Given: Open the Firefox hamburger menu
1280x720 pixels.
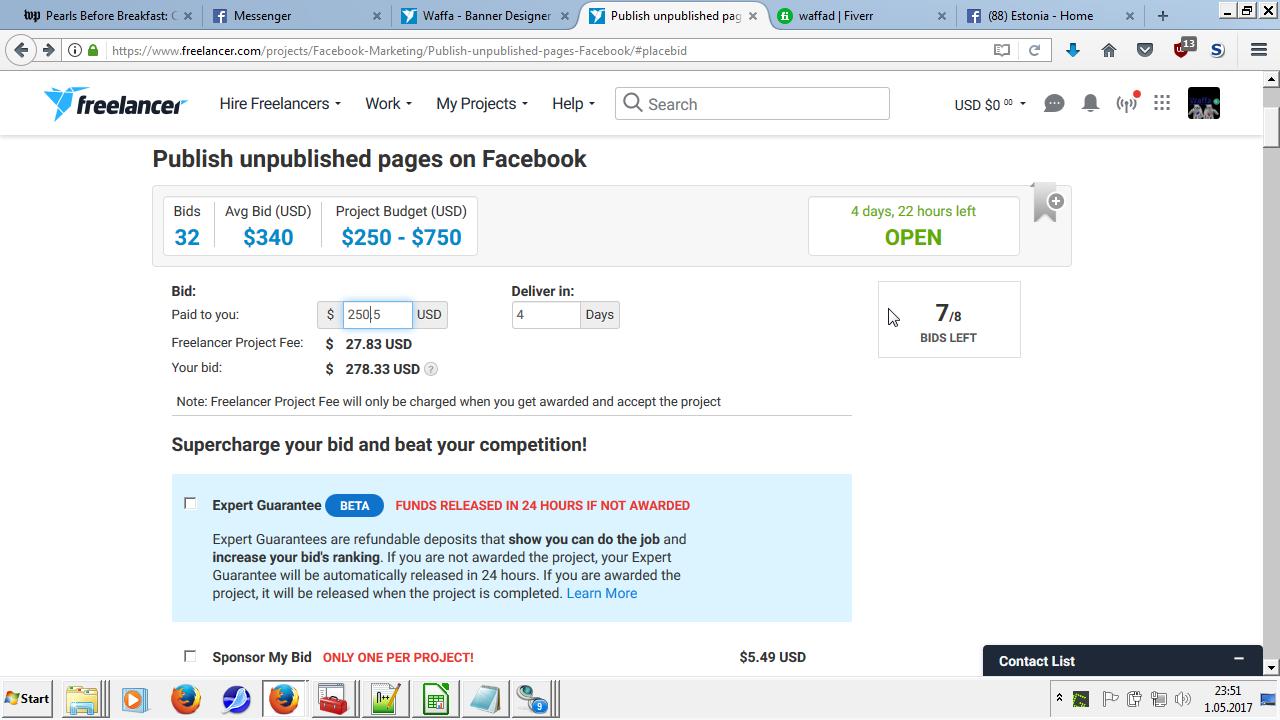Looking at the screenshot, I should (1259, 50).
